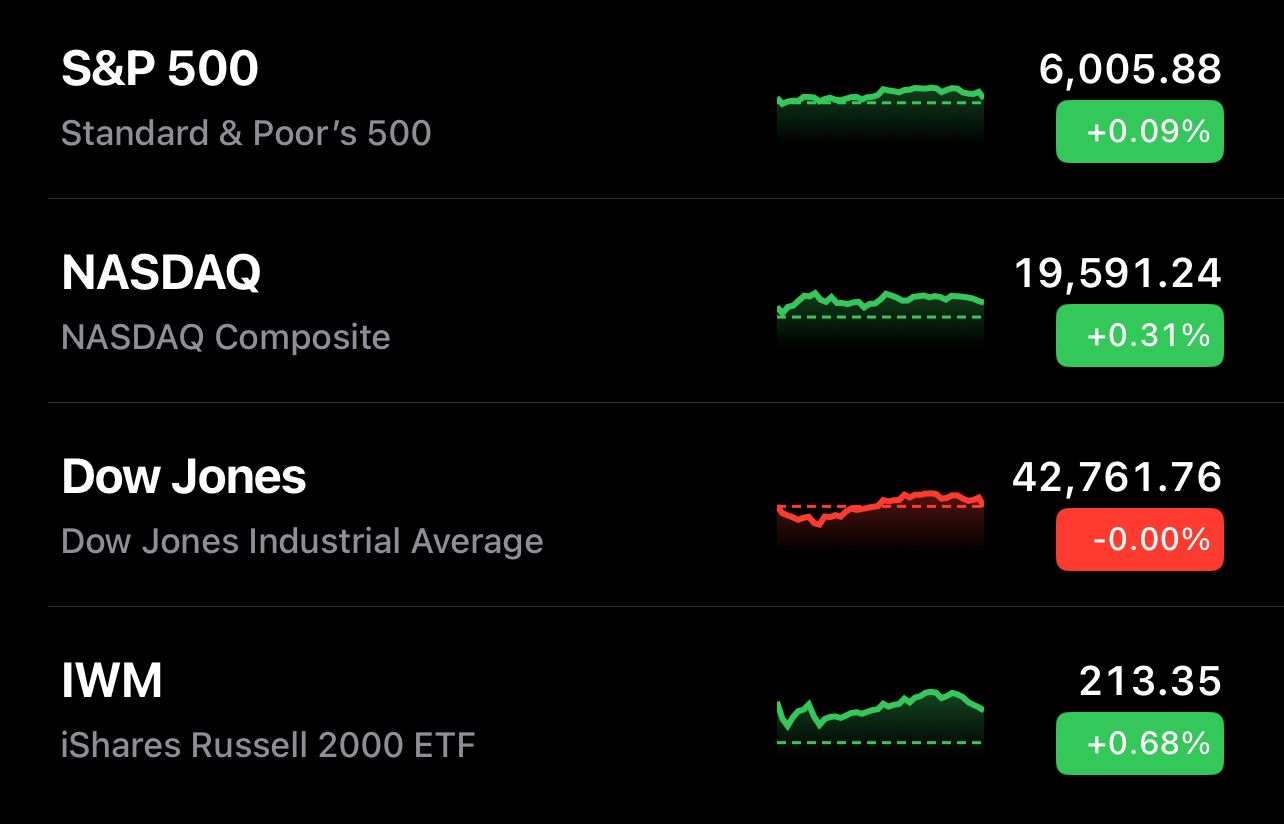Tap the IWM sparkline chart

[x=880, y=718]
